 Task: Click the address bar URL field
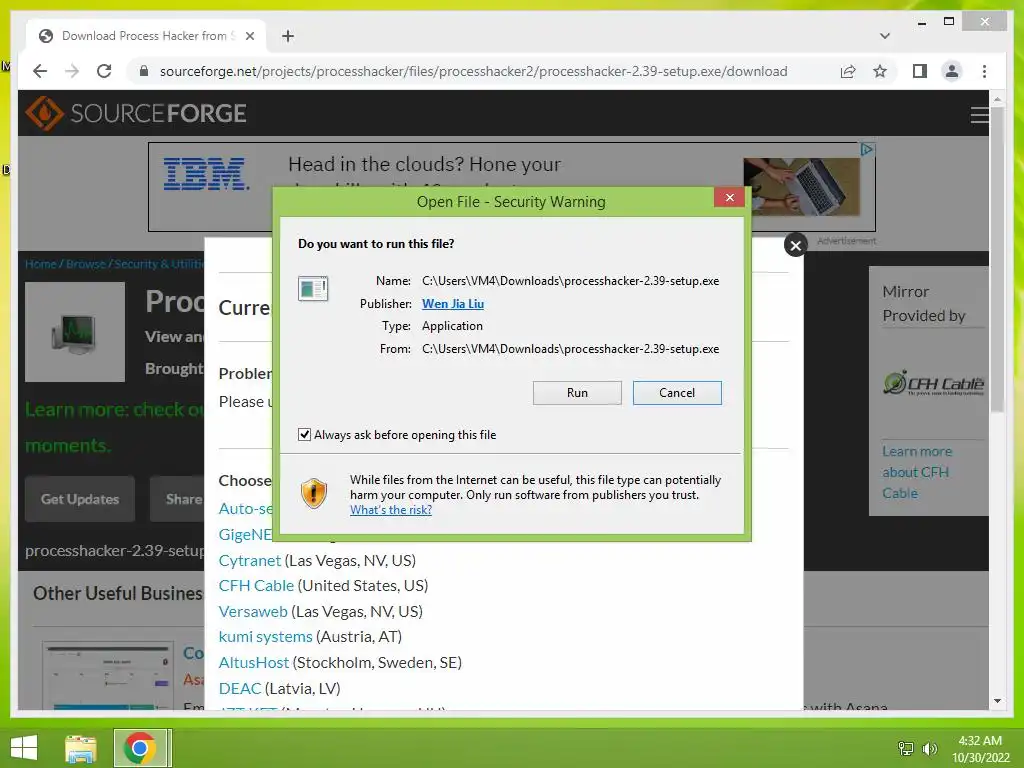click(473, 71)
